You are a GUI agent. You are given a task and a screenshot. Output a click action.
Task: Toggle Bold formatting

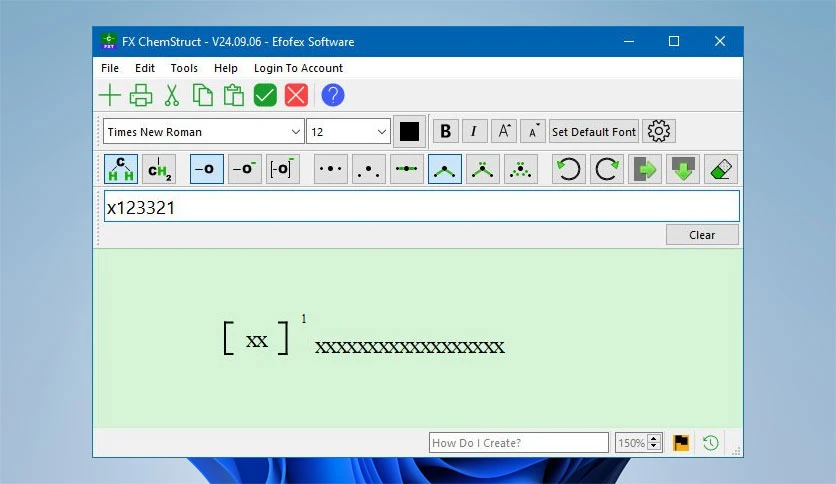point(446,131)
